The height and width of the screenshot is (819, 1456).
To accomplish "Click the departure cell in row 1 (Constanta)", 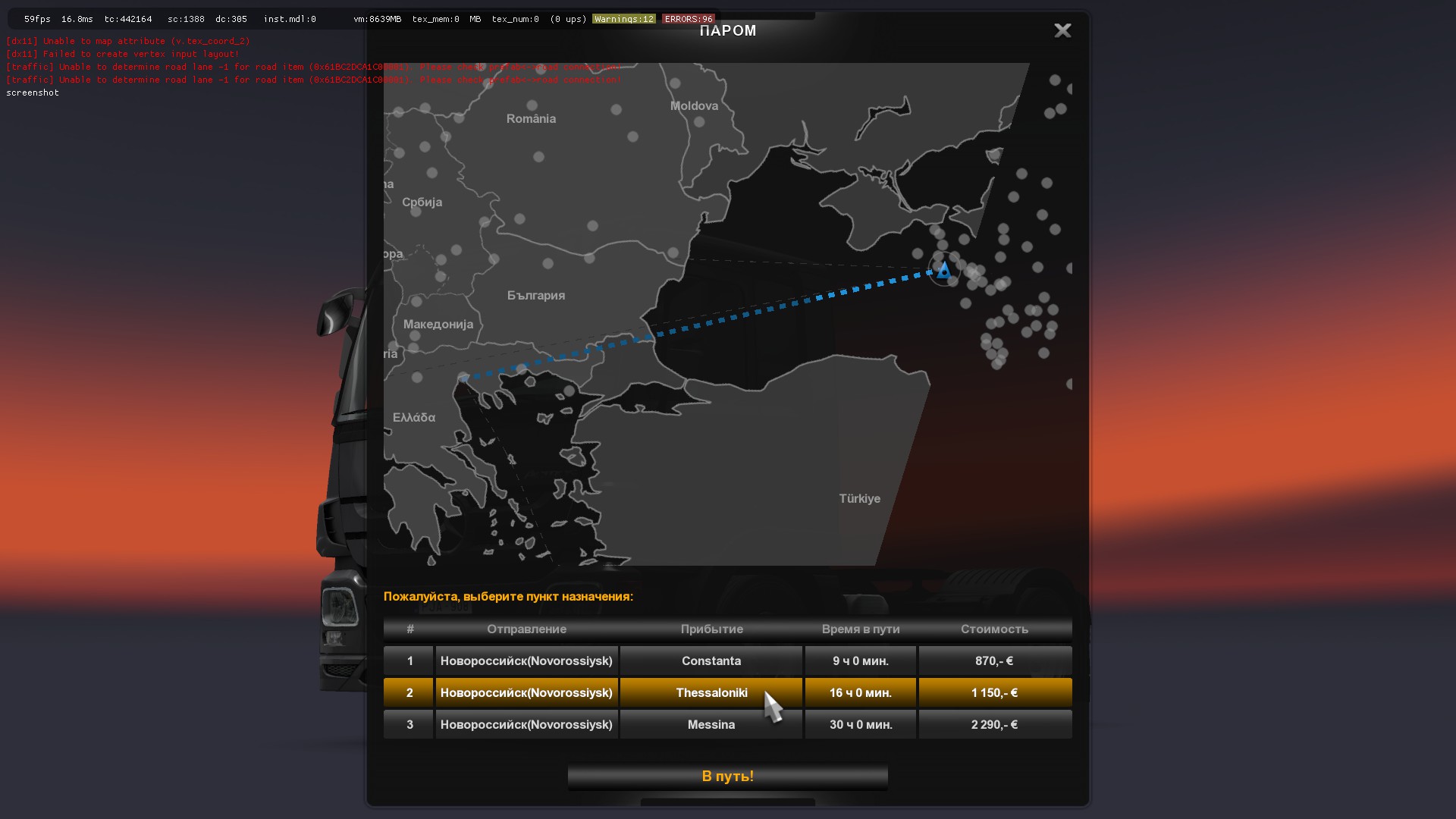I will (526, 661).
